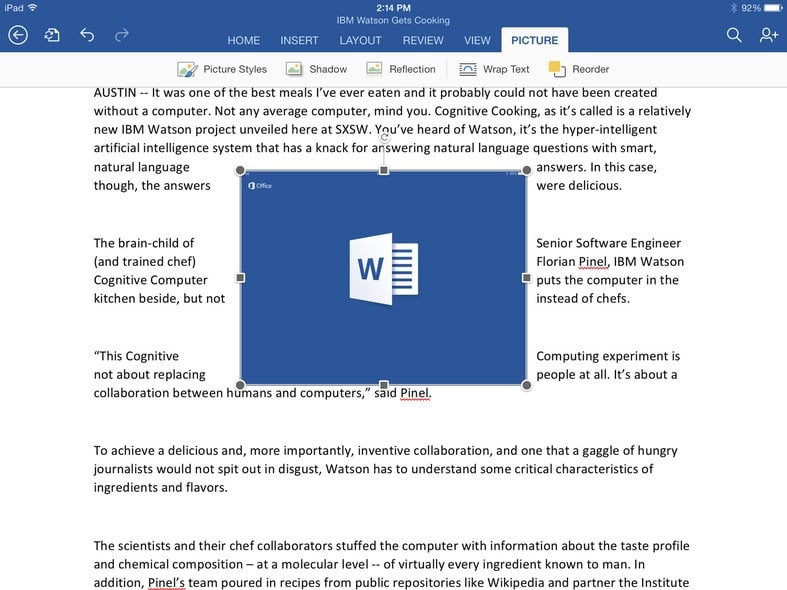Switch to the HOME tab
The width and height of the screenshot is (787, 590).
[243, 41]
